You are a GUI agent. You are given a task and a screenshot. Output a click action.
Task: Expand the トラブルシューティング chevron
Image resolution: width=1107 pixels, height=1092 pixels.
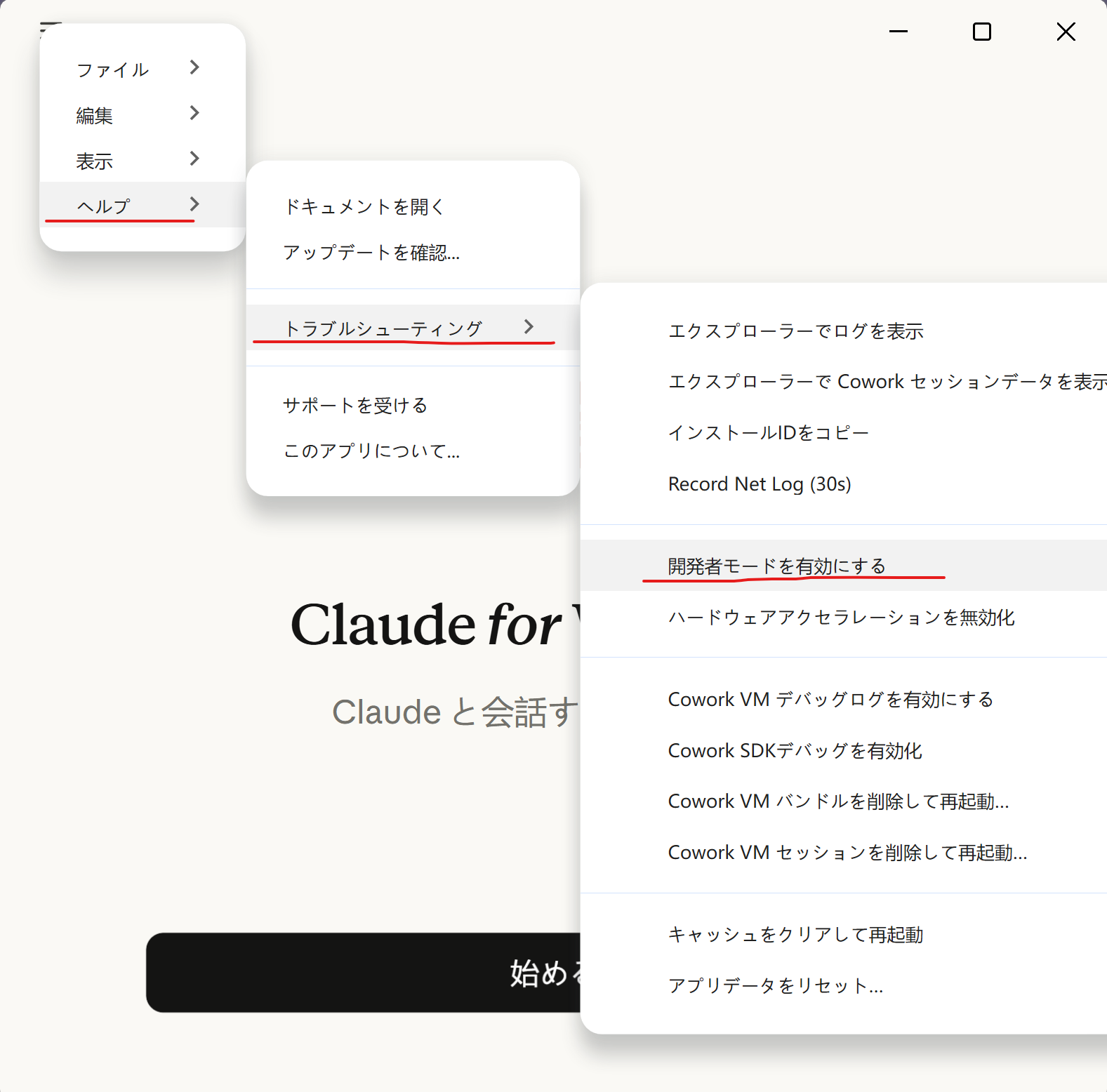(529, 326)
